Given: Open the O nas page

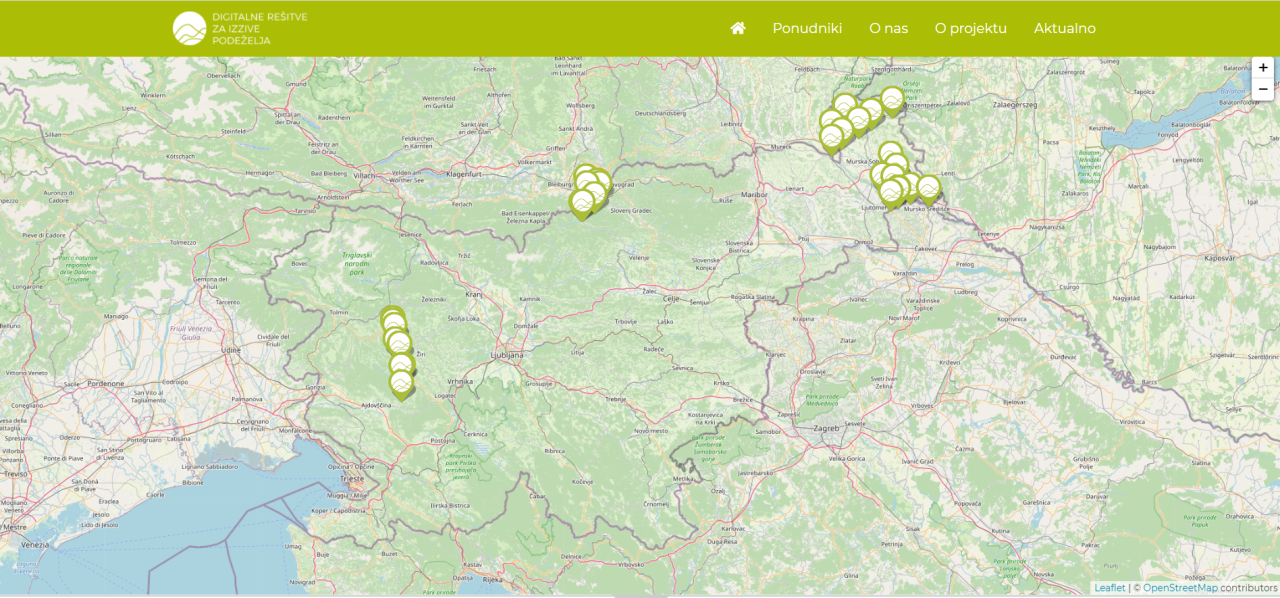Looking at the screenshot, I should (x=888, y=28).
